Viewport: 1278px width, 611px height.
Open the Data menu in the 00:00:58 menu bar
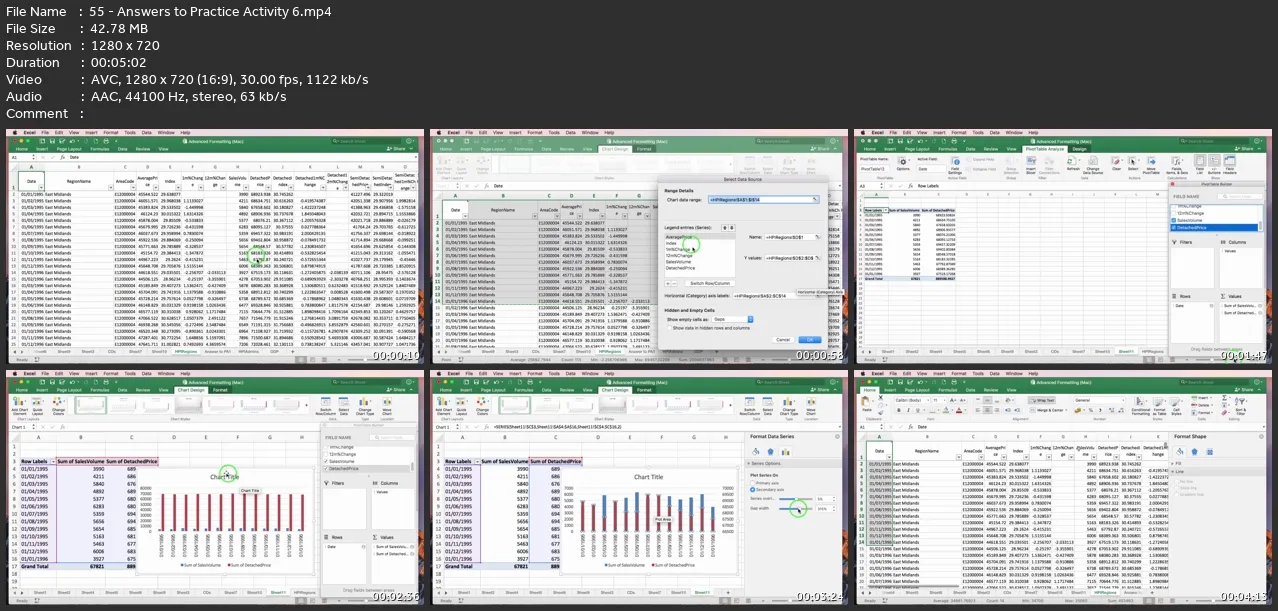click(570, 133)
